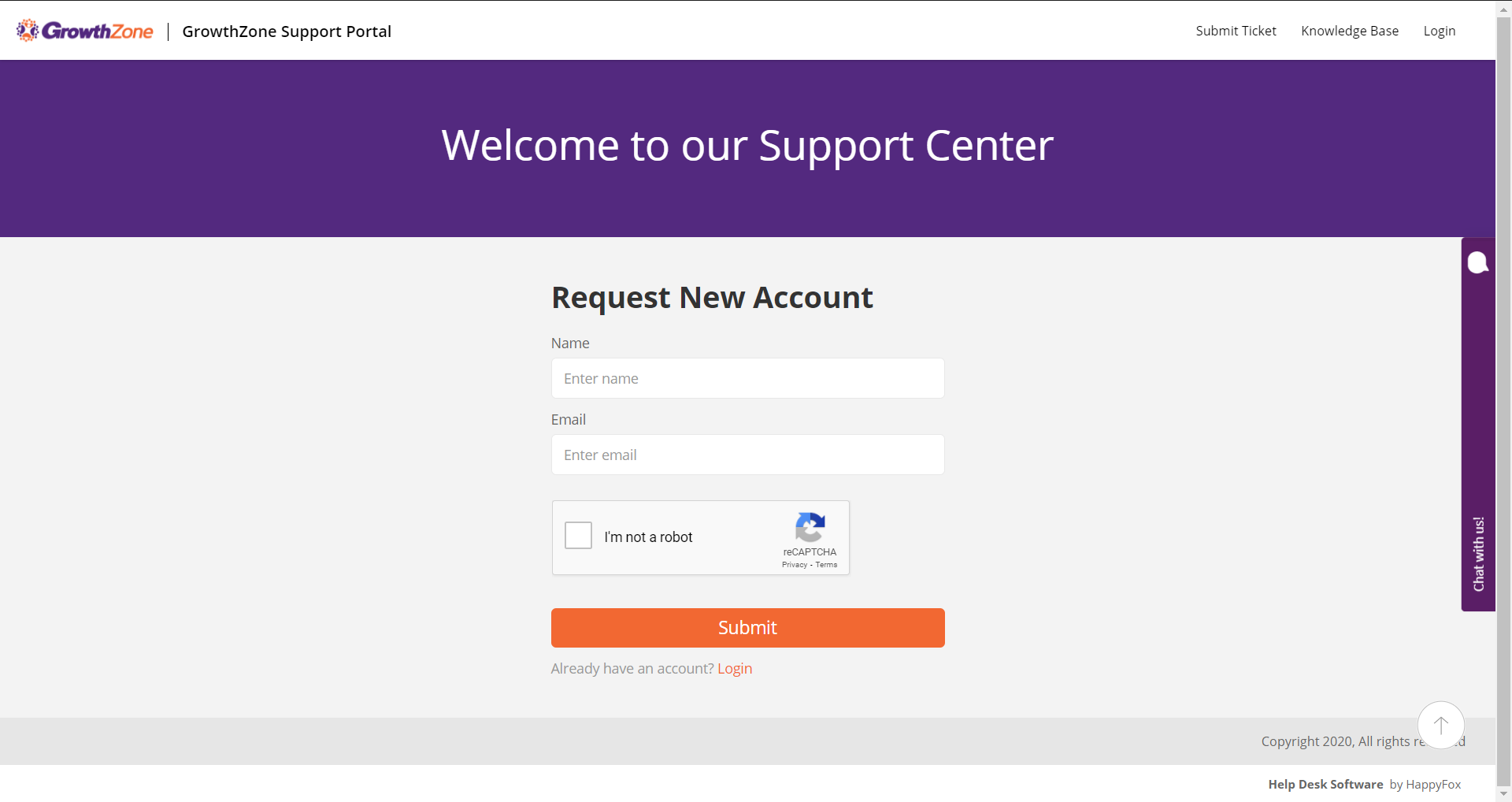Check the "I'm not a robot" checkbox
1512x802 pixels.
click(579, 536)
